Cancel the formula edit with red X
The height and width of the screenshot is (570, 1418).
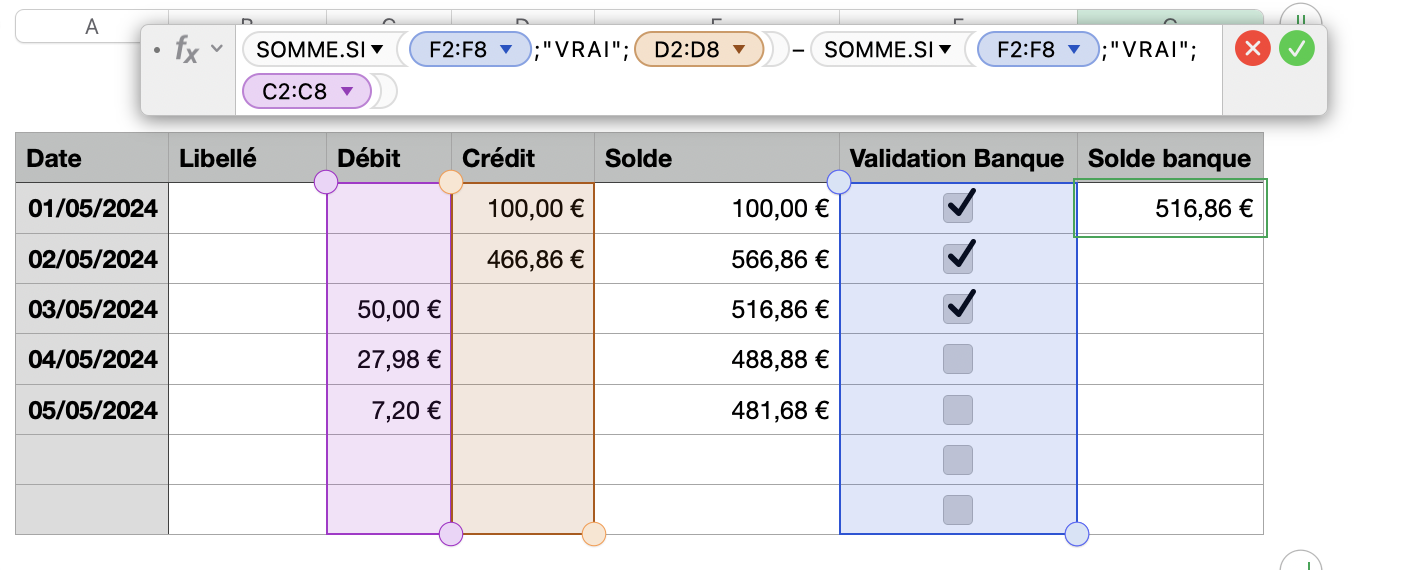[1253, 48]
